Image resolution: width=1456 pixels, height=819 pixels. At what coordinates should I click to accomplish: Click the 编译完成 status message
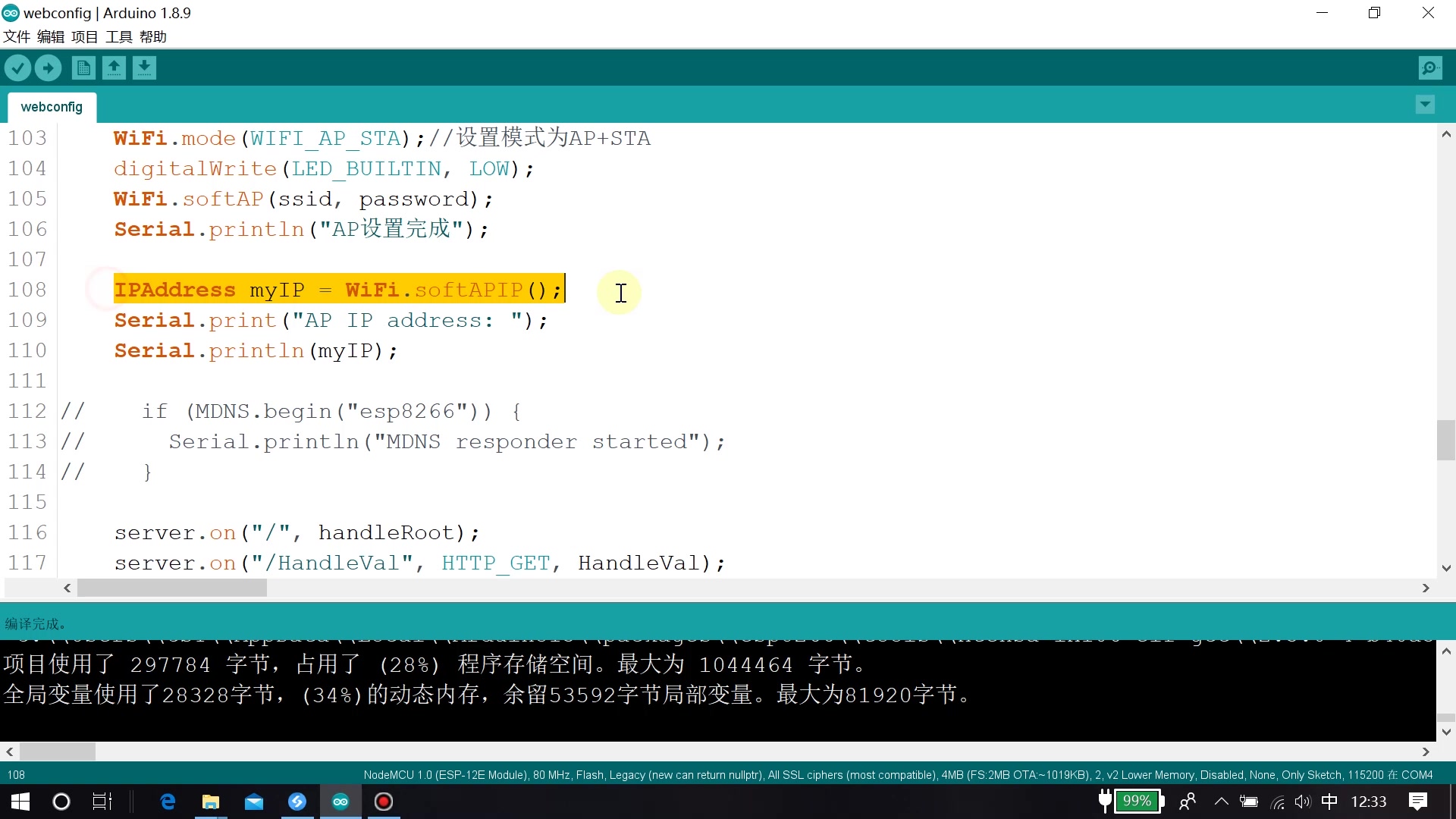35,624
